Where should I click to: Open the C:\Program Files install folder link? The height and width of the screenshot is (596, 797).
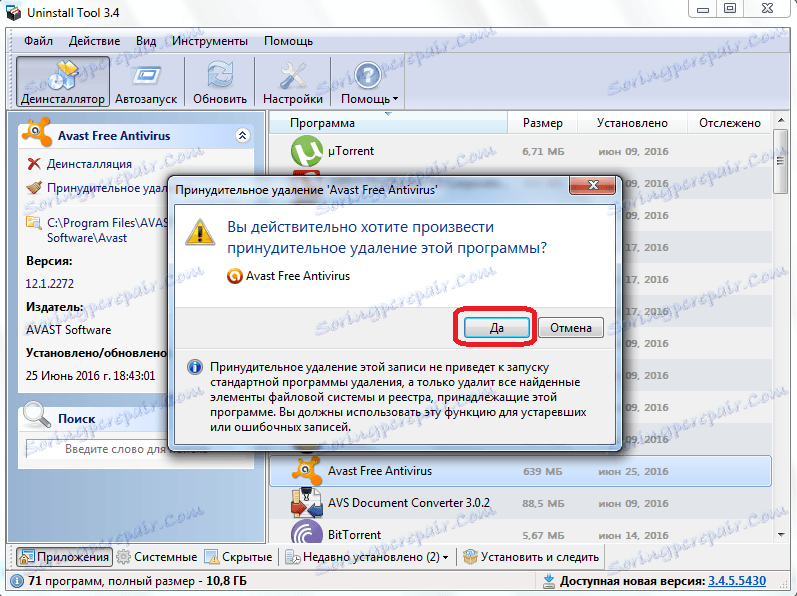[x=107, y=230]
